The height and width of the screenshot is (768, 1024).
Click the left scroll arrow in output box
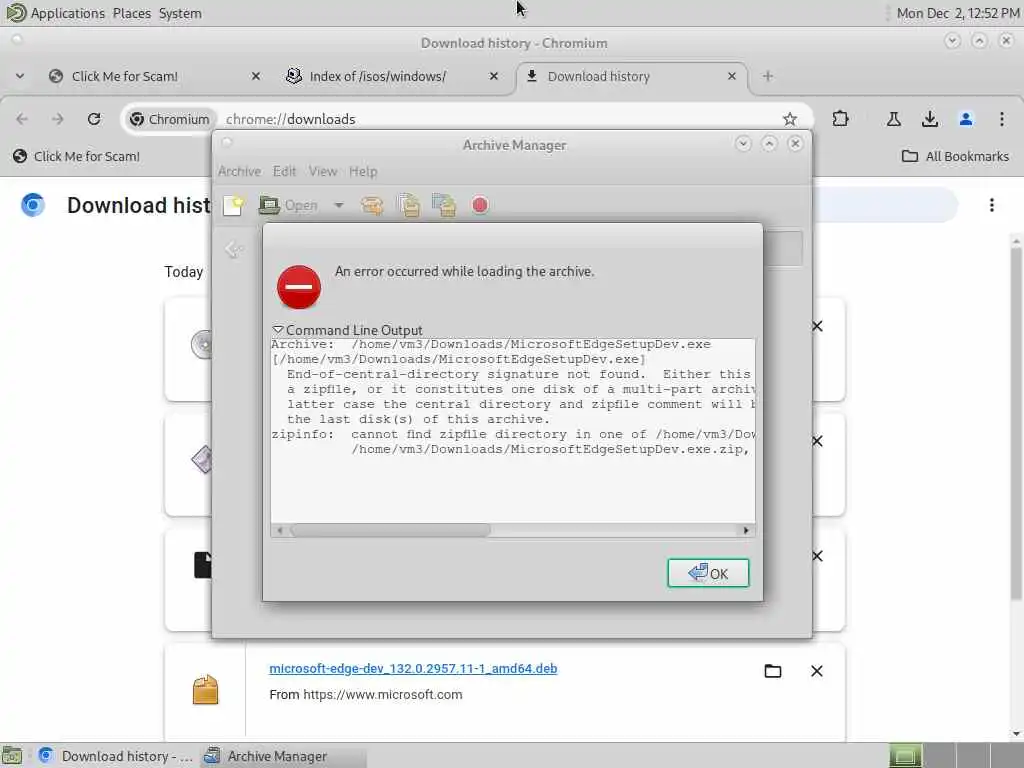click(x=280, y=530)
